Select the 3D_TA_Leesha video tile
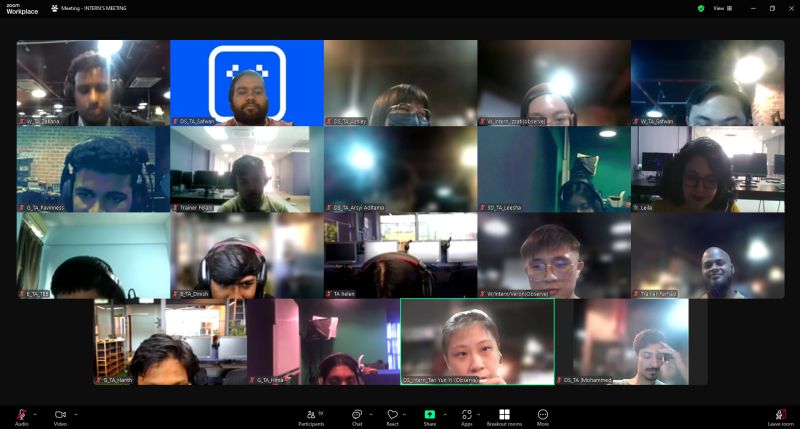This screenshot has height=429, width=800. (x=554, y=169)
